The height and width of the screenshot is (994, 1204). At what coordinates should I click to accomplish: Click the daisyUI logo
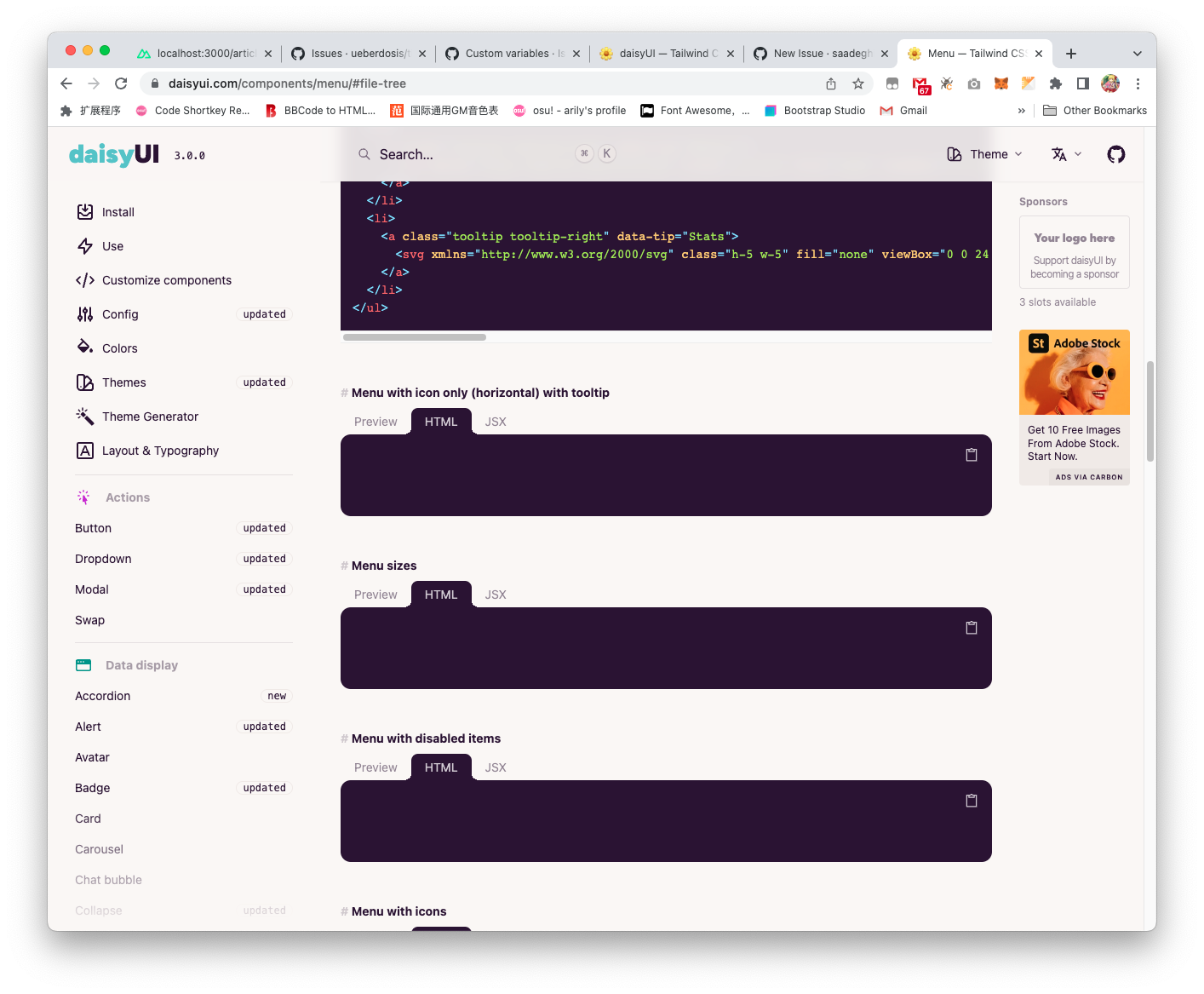click(113, 154)
